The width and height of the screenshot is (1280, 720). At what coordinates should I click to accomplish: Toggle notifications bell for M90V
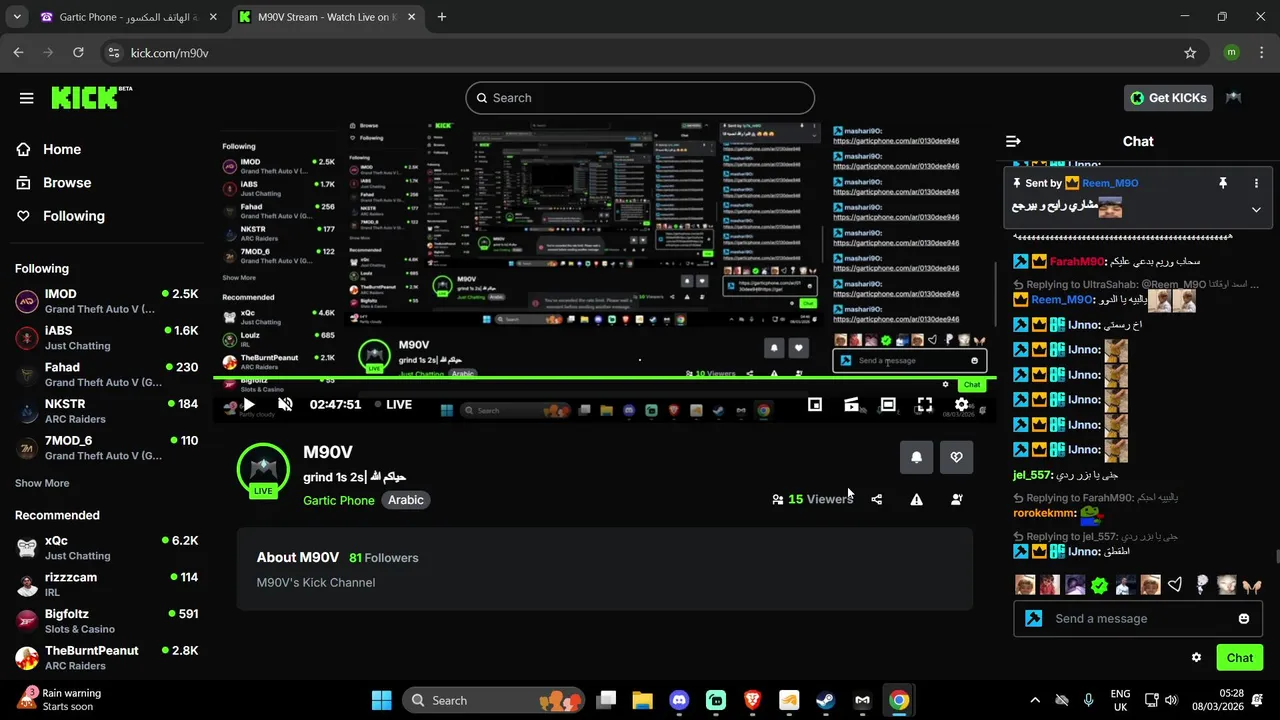tap(916, 457)
